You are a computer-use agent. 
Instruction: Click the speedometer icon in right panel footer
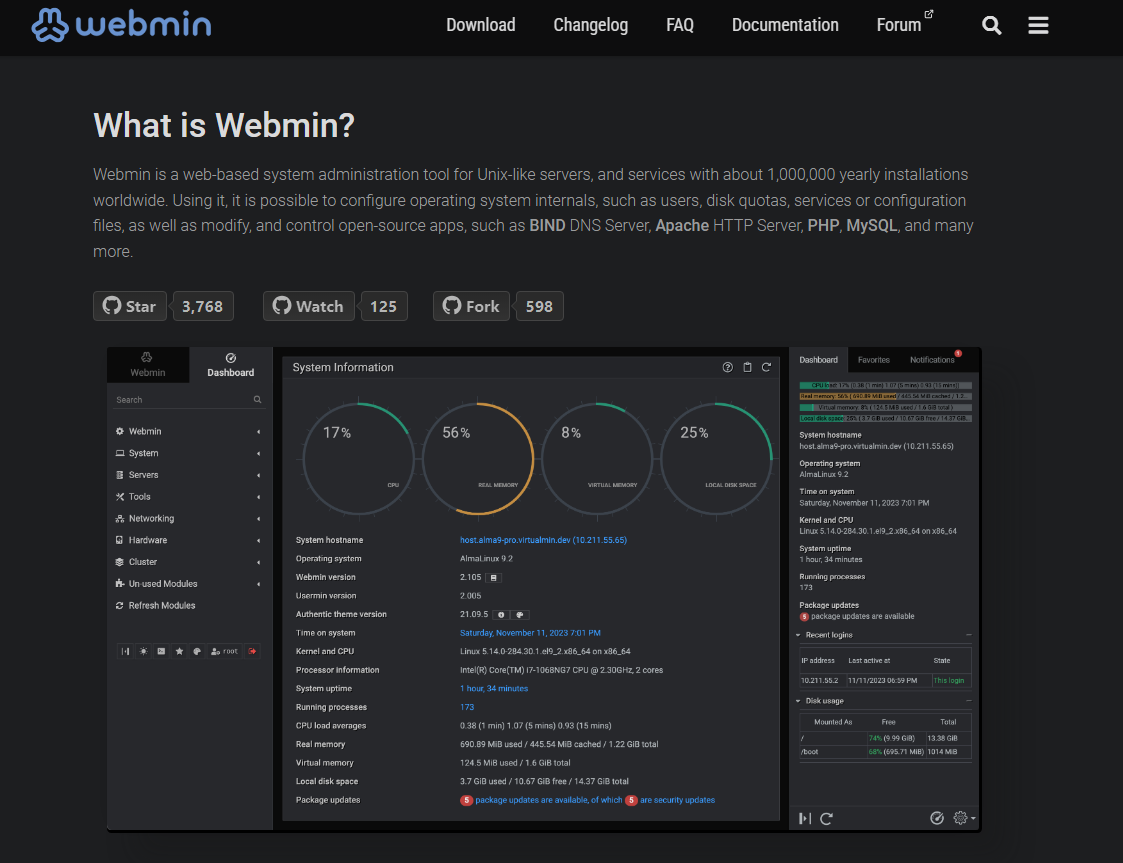(937, 818)
